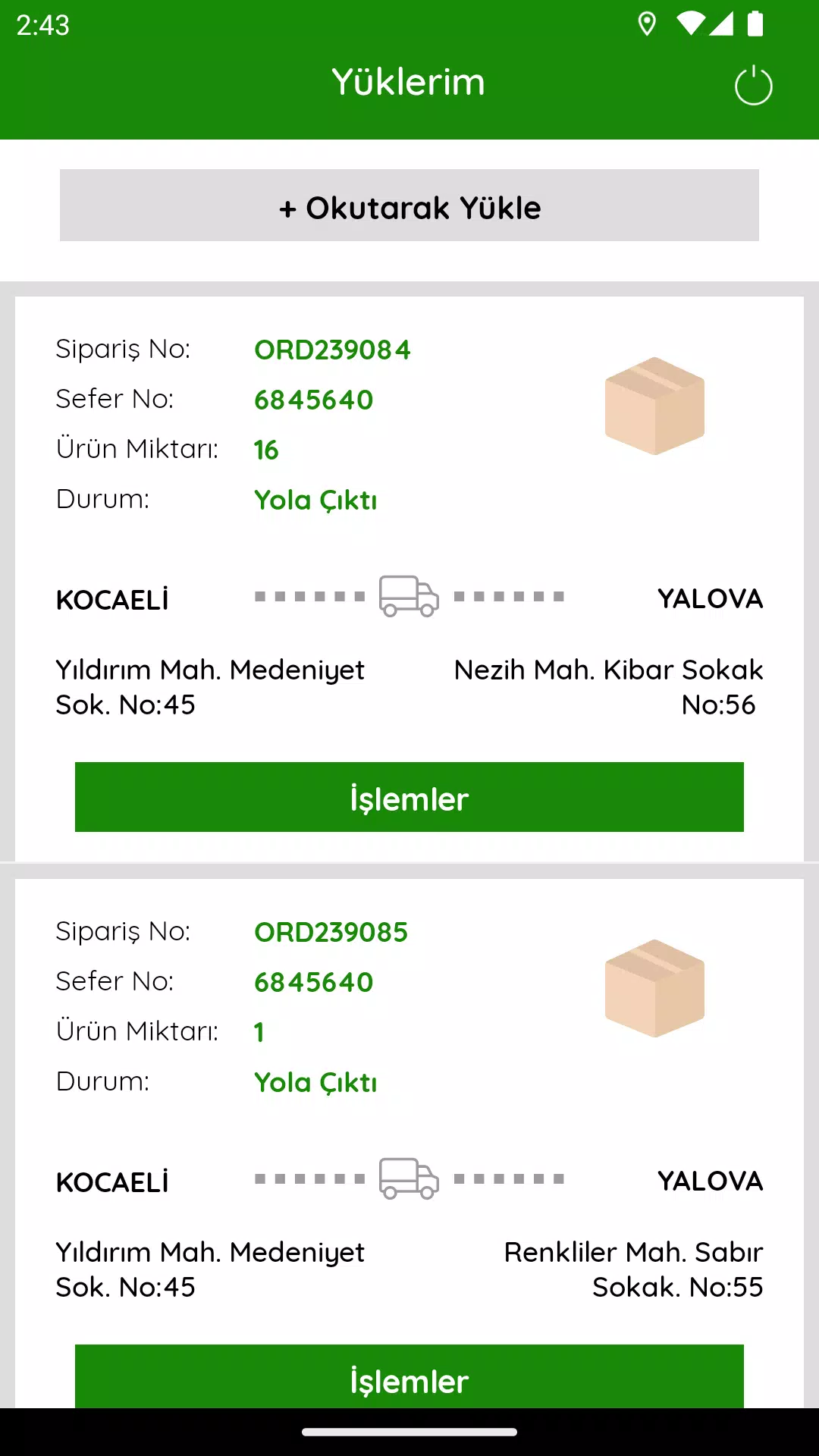
Task: Select order number ORD239085
Action: [331, 932]
